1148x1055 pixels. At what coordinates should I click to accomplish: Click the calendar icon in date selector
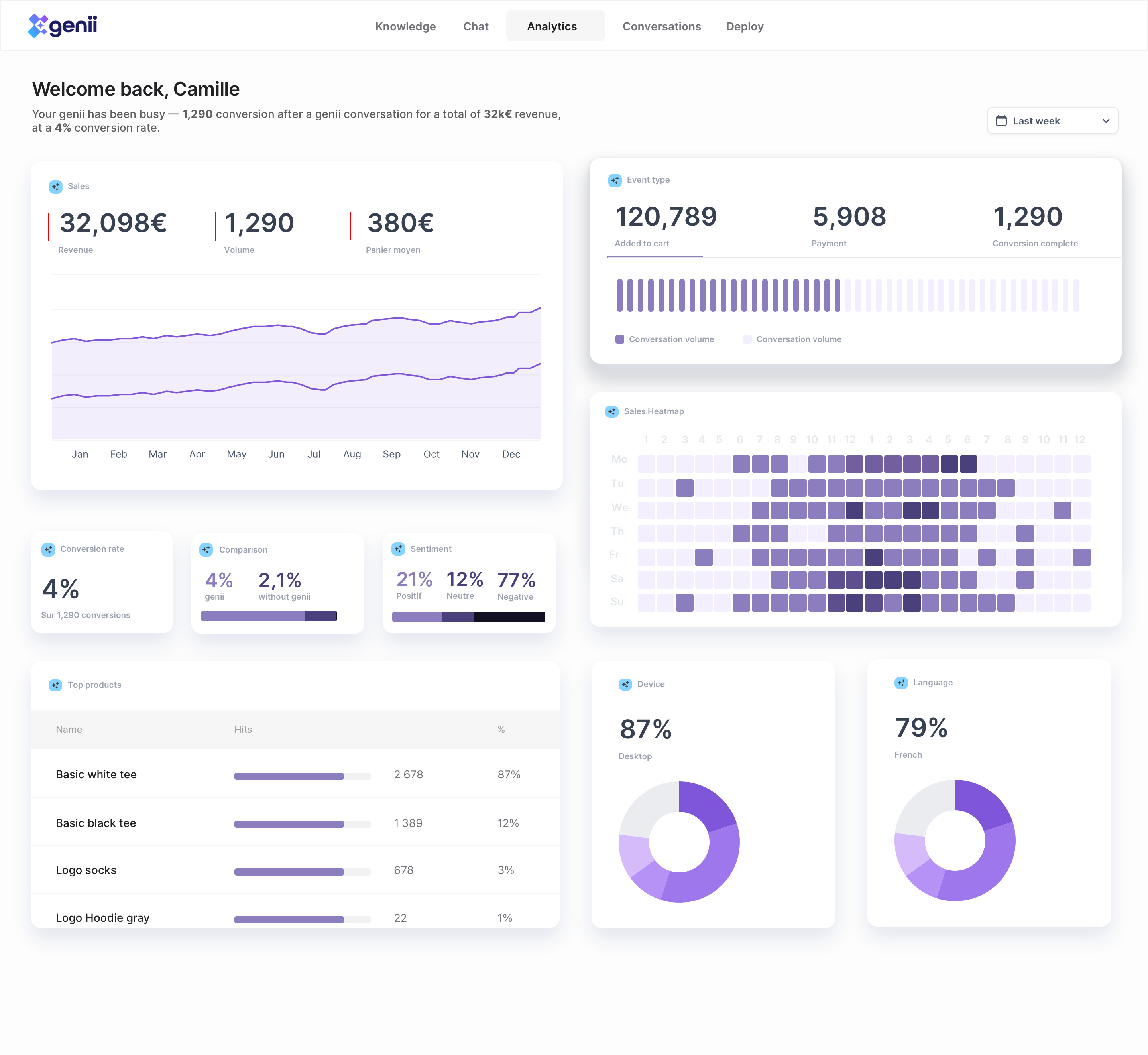pos(1001,121)
